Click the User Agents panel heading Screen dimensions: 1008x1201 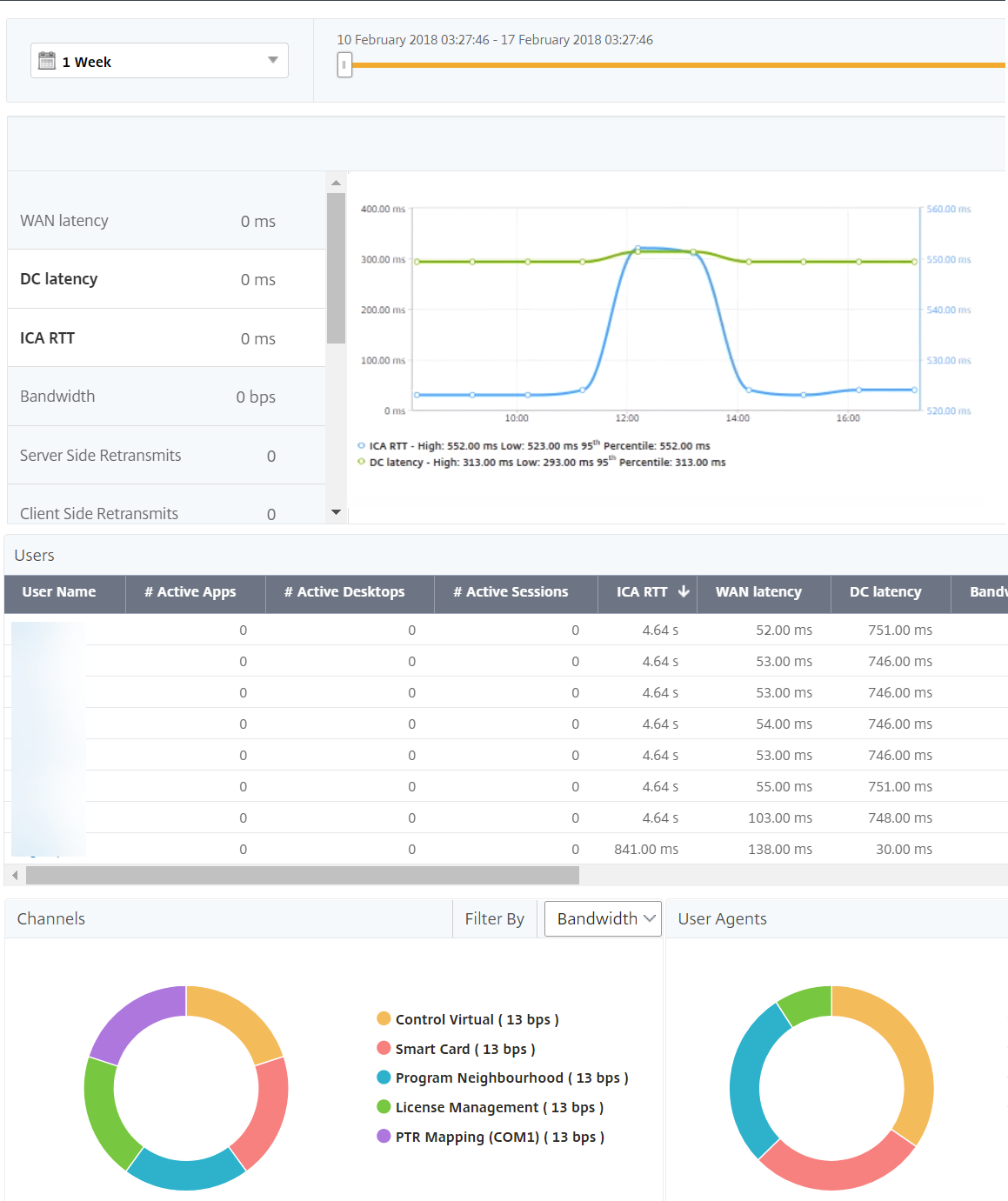coord(722,918)
